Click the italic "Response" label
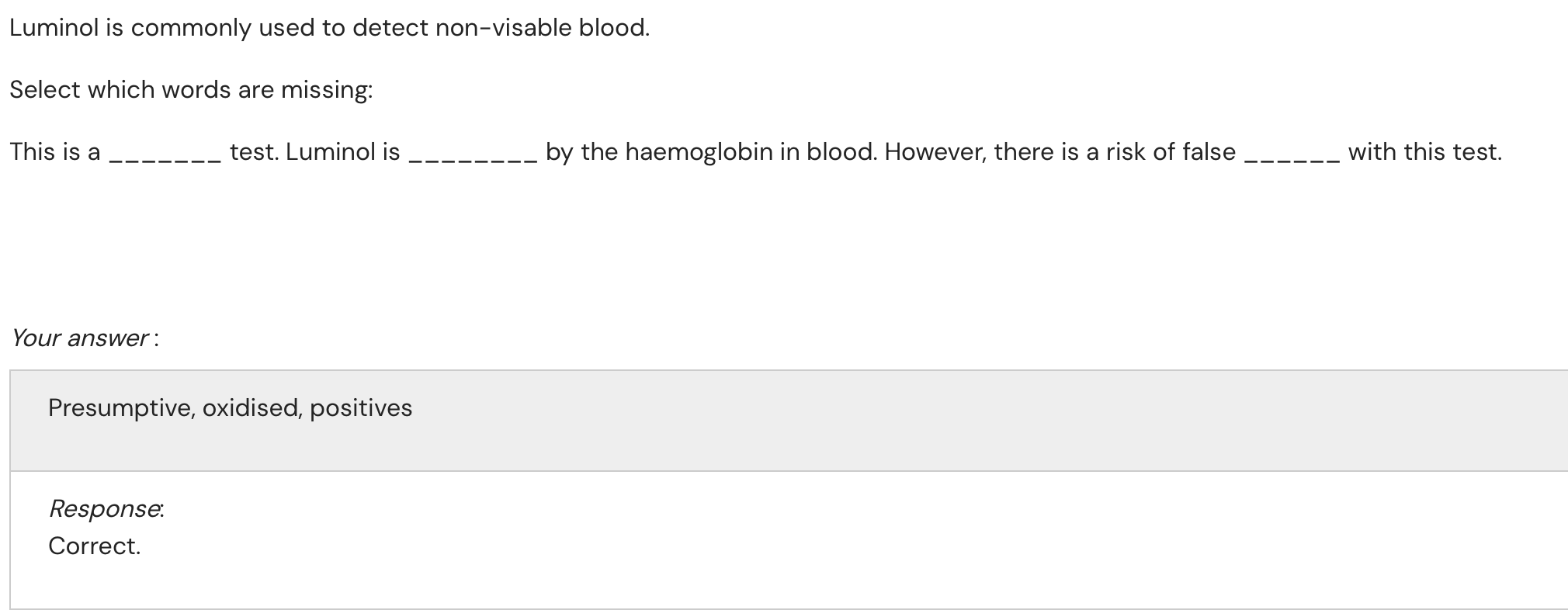The image size is (1568, 610). click(105, 509)
